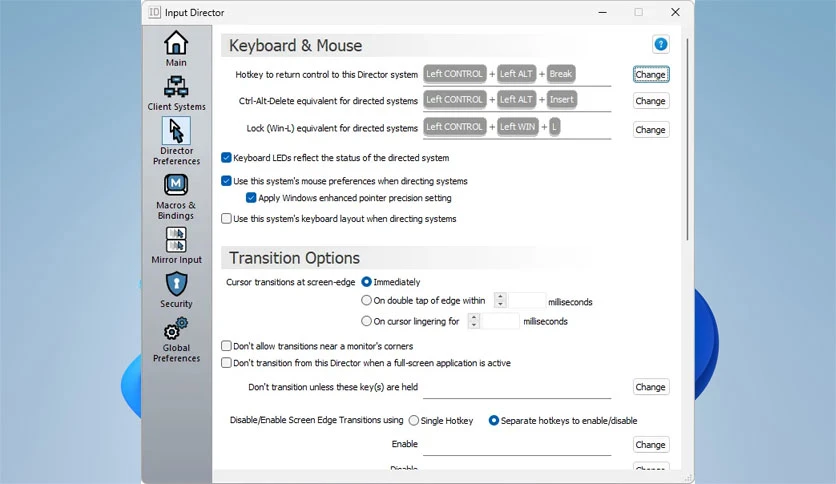
Task: Open Global Preferences gears icon
Action: [176, 328]
